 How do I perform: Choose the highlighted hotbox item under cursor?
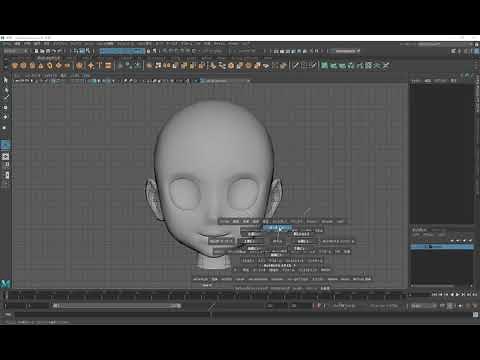click(x=277, y=228)
